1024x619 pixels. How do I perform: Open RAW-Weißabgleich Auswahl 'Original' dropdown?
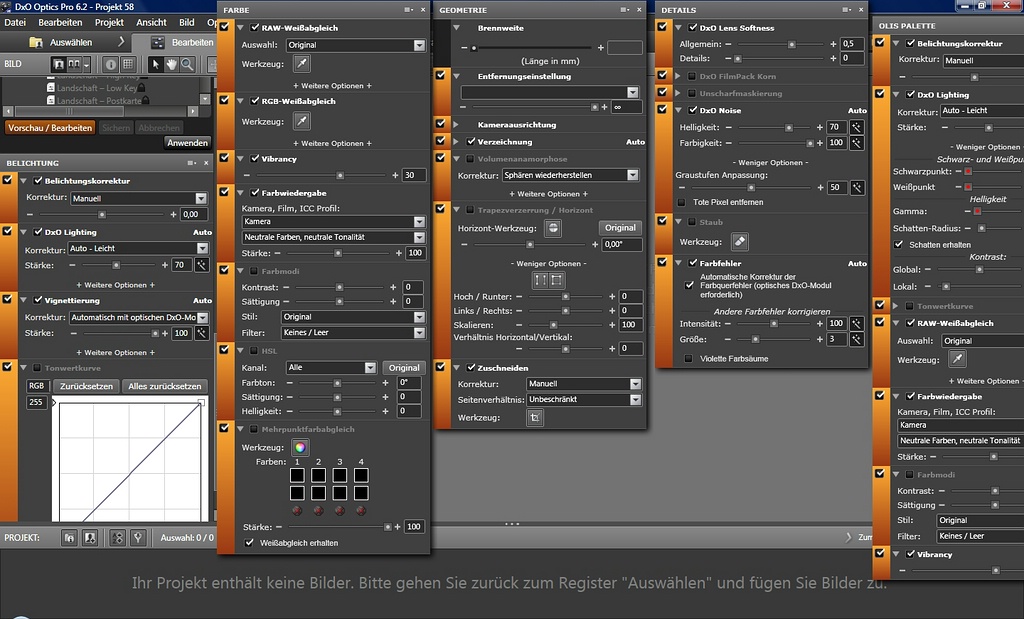(356, 45)
